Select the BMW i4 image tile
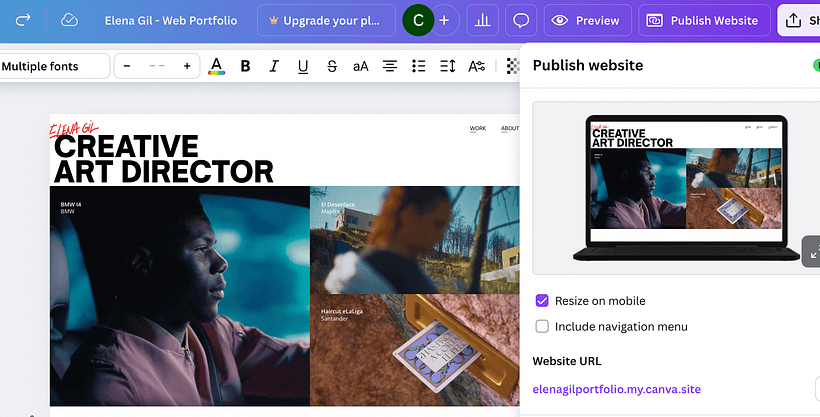 point(180,296)
